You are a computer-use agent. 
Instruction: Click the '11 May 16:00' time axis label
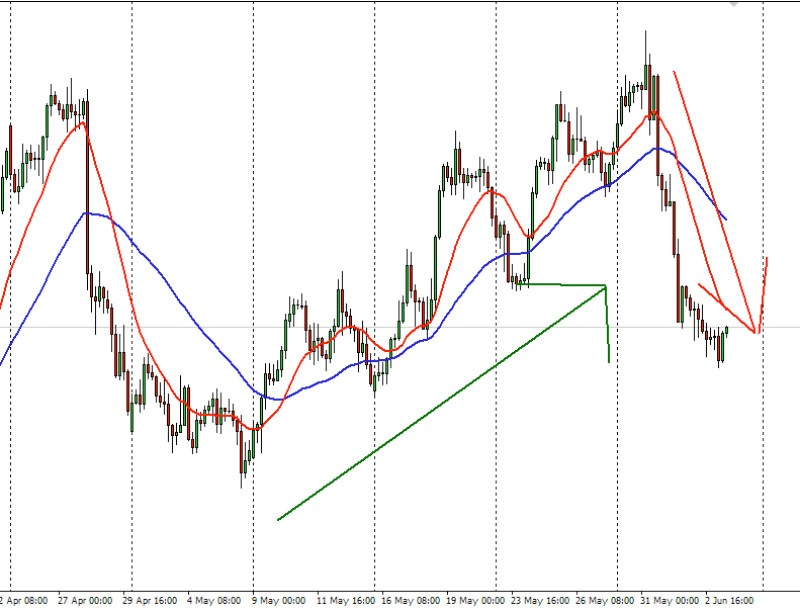tap(346, 601)
